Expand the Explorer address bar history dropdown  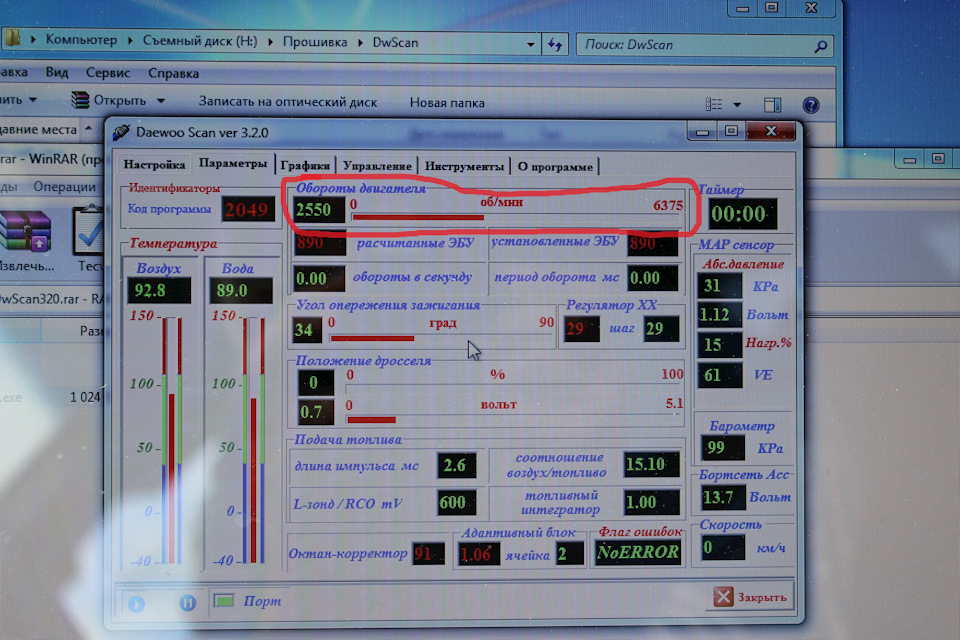point(530,44)
